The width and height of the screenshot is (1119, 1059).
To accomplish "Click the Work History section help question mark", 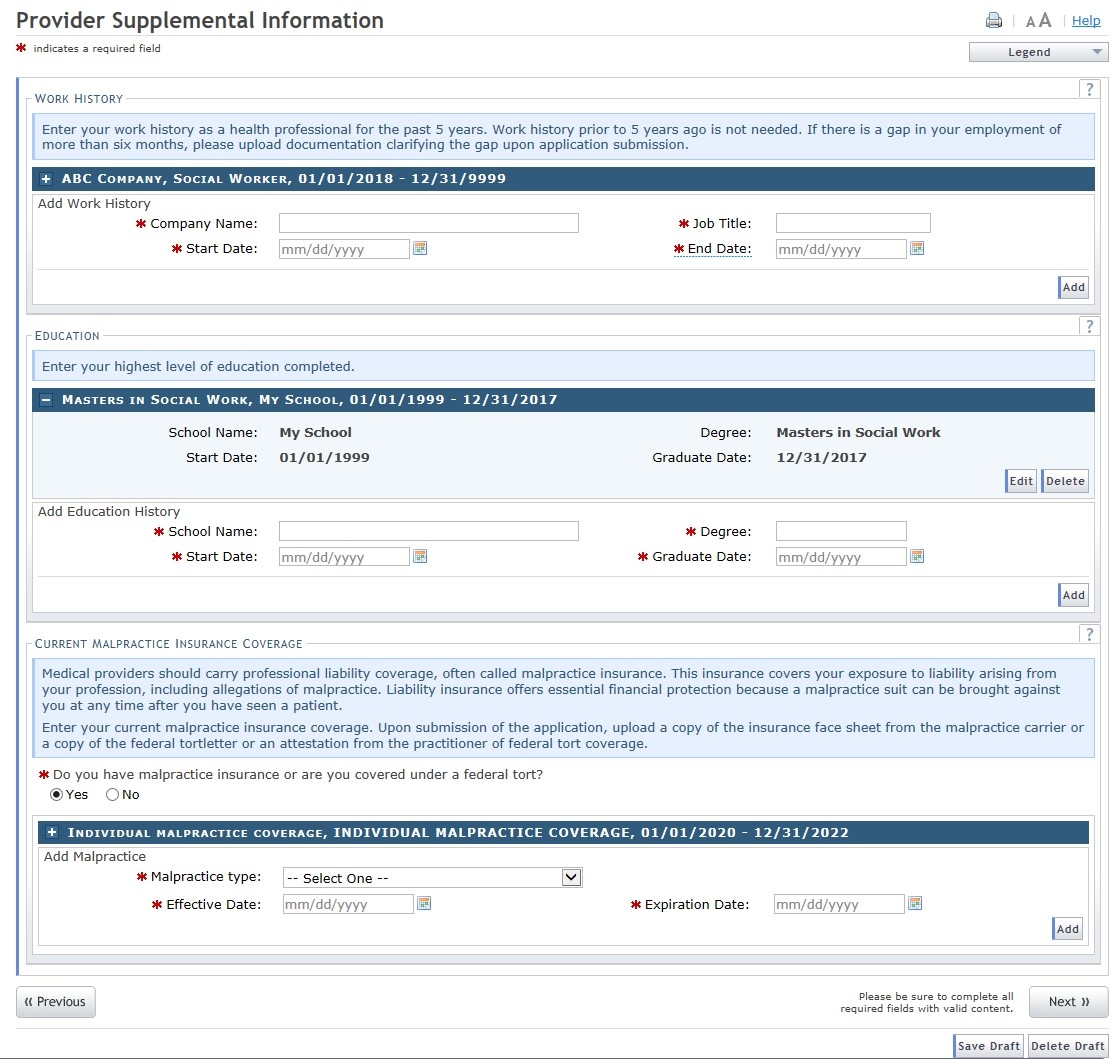I will click(1089, 89).
